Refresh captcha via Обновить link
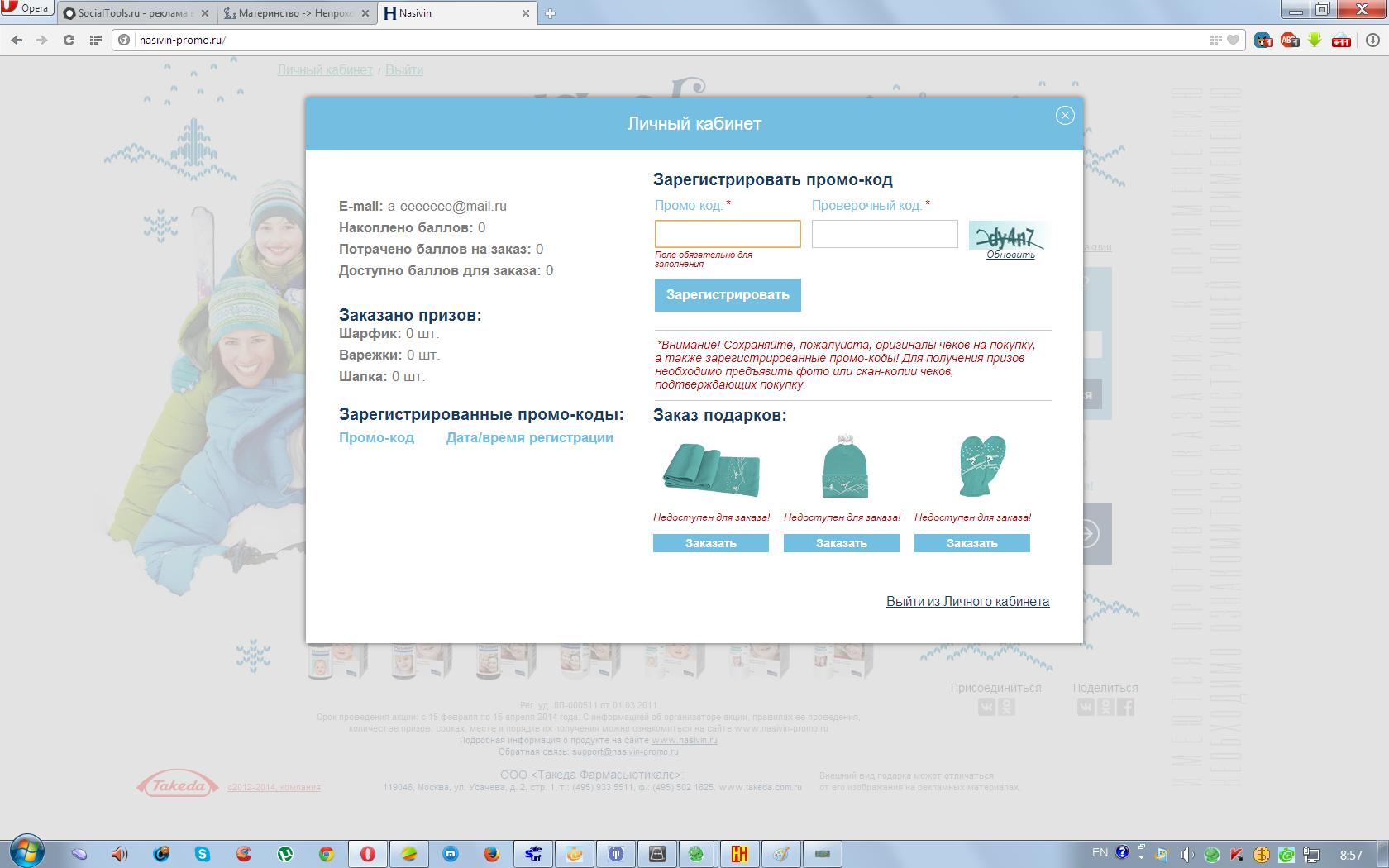 tap(1010, 255)
